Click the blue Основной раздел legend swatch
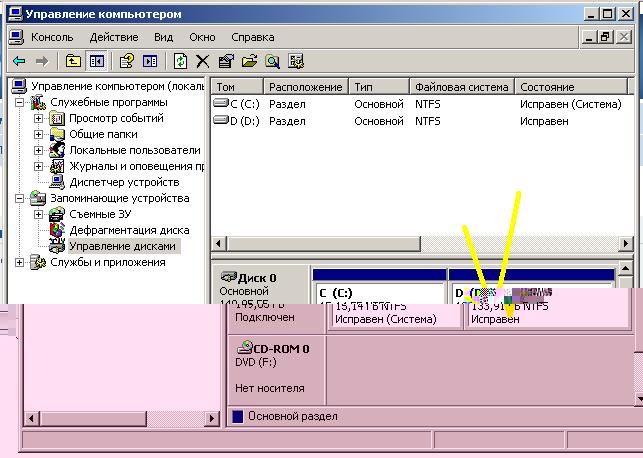This screenshot has width=643, height=458. (237, 416)
